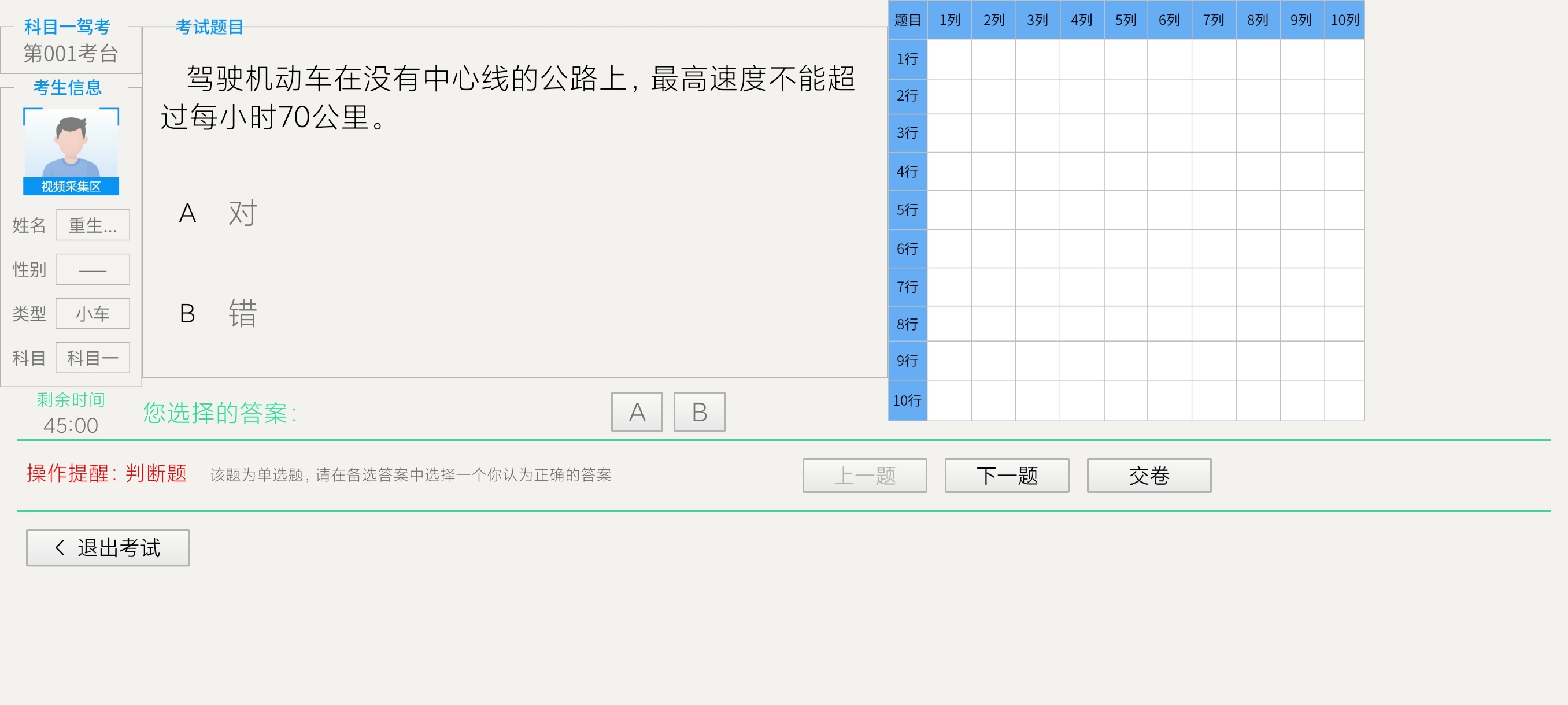Screen dimensions: 1568x705
Task: Click the 7行 row header
Action: [x=908, y=287]
